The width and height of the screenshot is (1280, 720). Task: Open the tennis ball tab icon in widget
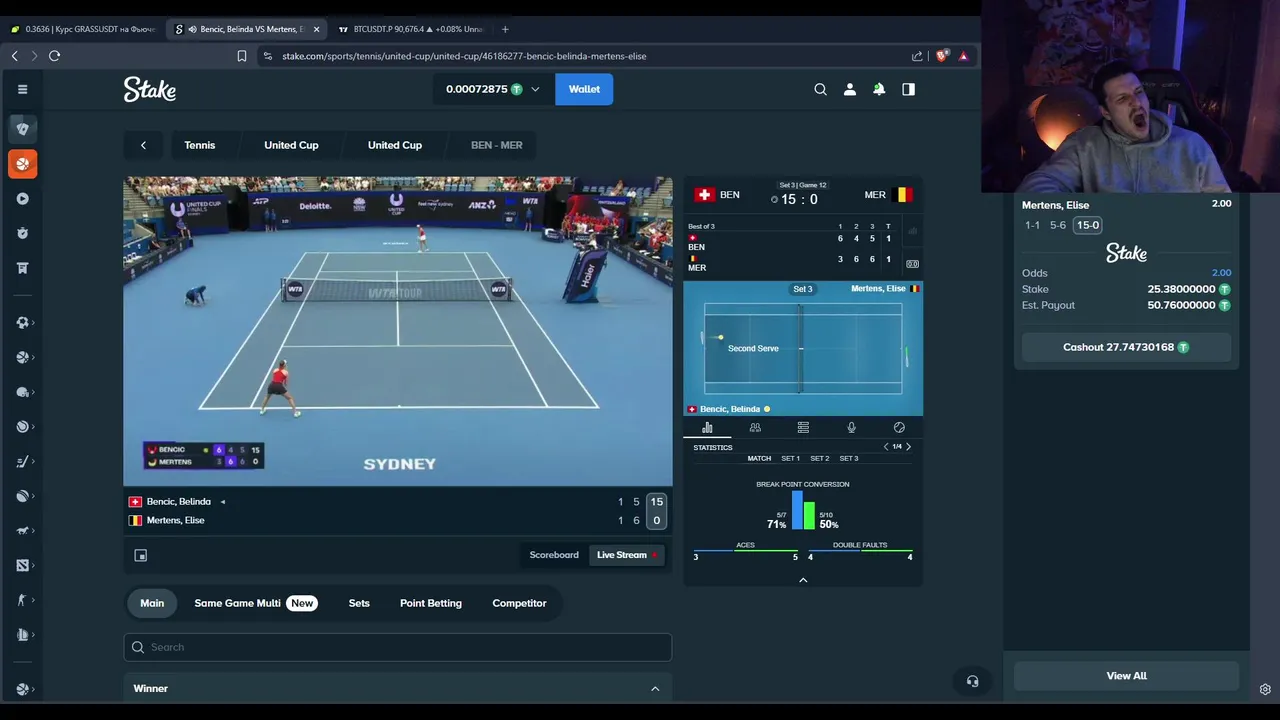click(x=899, y=428)
